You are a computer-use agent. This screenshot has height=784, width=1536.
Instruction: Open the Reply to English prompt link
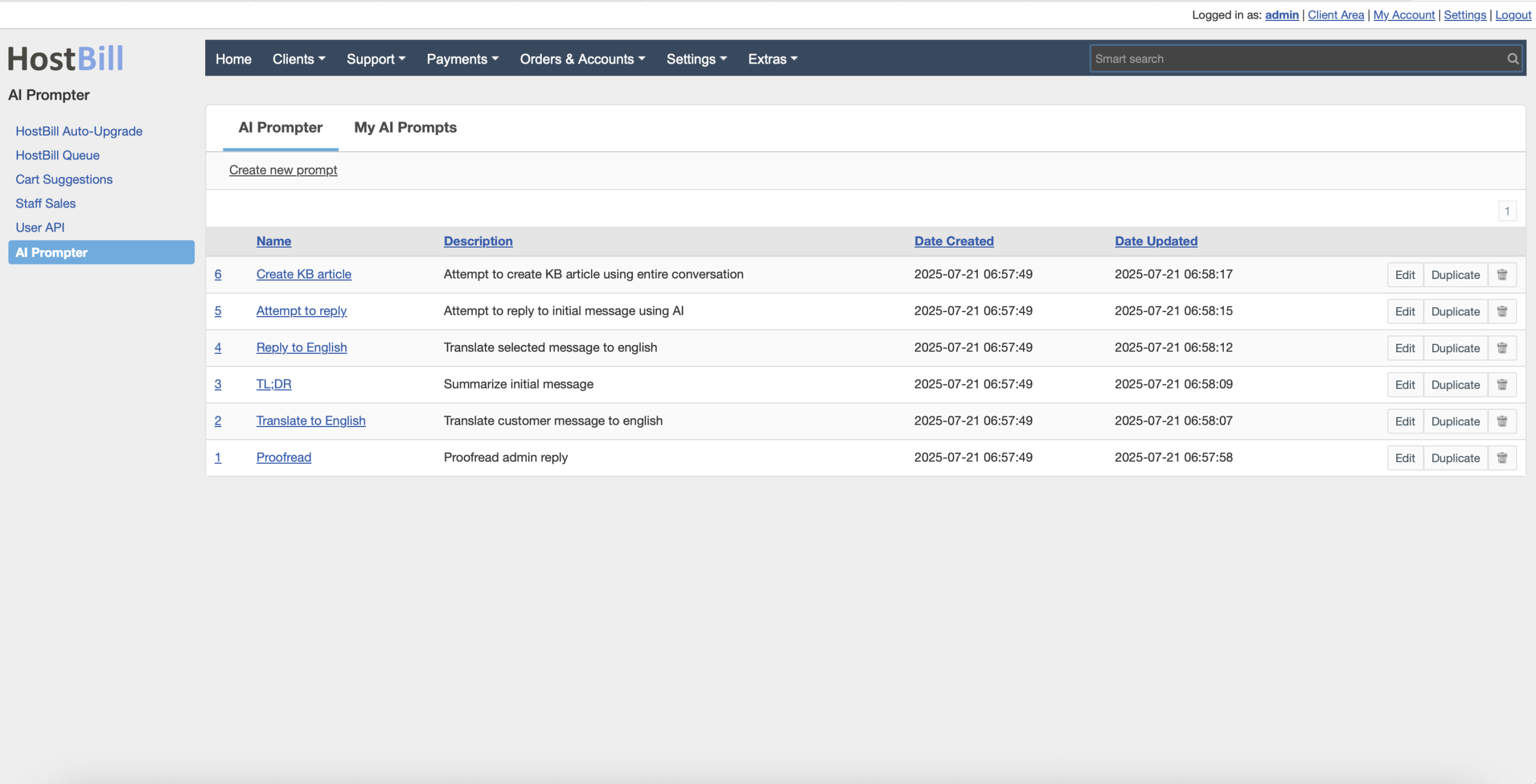coord(301,347)
